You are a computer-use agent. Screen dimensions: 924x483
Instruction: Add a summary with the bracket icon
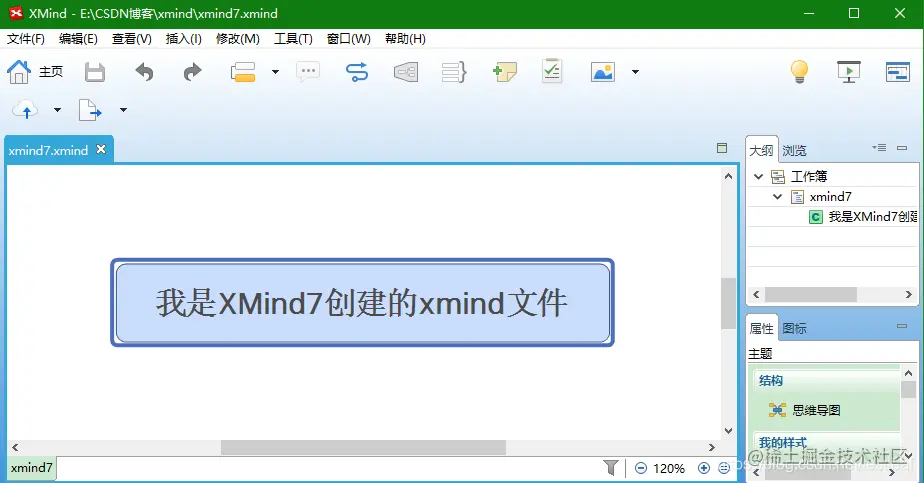(x=454, y=72)
